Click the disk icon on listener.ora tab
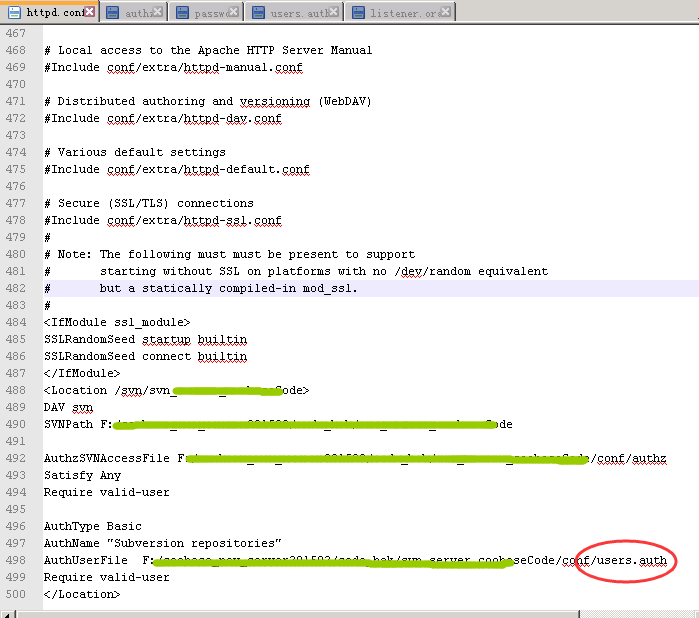The width and height of the screenshot is (699, 618). (358, 12)
